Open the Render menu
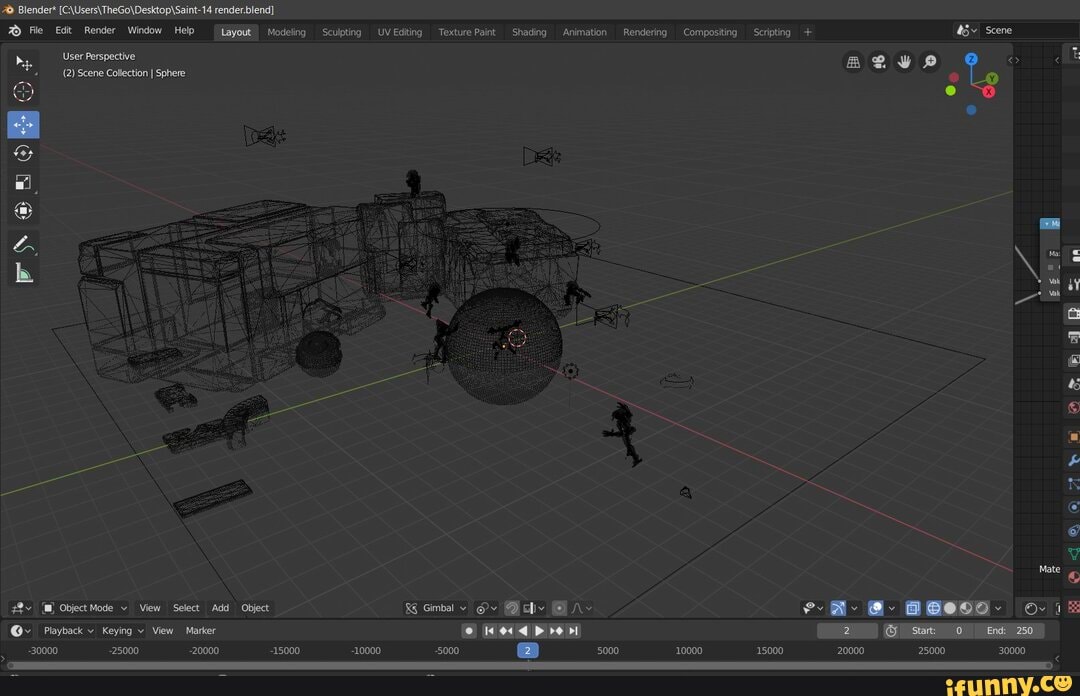 [99, 31]
